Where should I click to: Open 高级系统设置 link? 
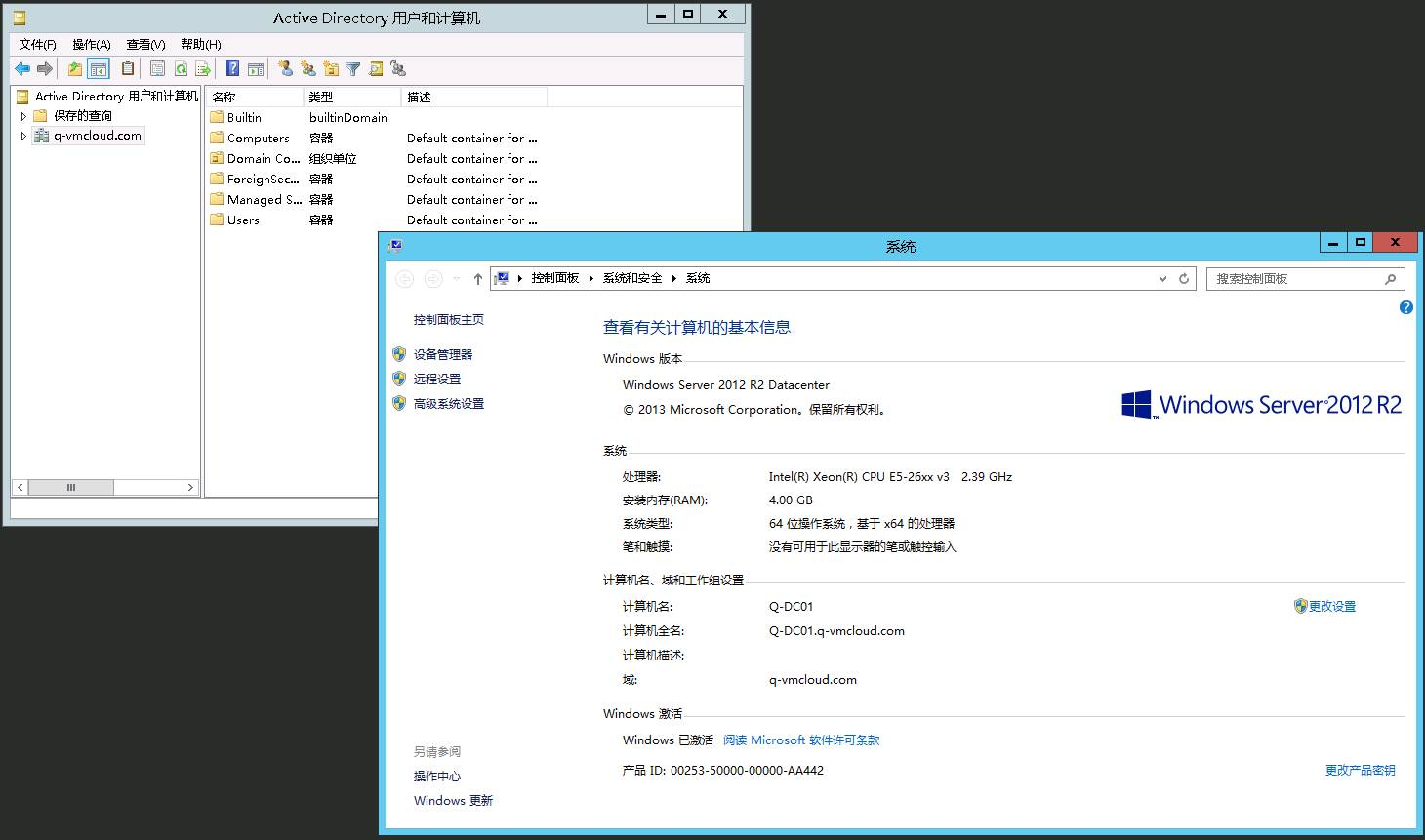tap(449, 403)
